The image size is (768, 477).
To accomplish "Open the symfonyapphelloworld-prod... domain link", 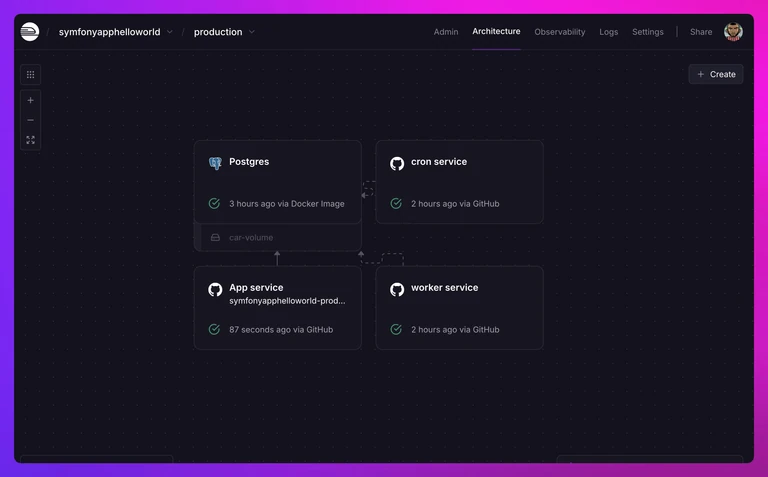I will pyautogui.click(x=287, y=301).
